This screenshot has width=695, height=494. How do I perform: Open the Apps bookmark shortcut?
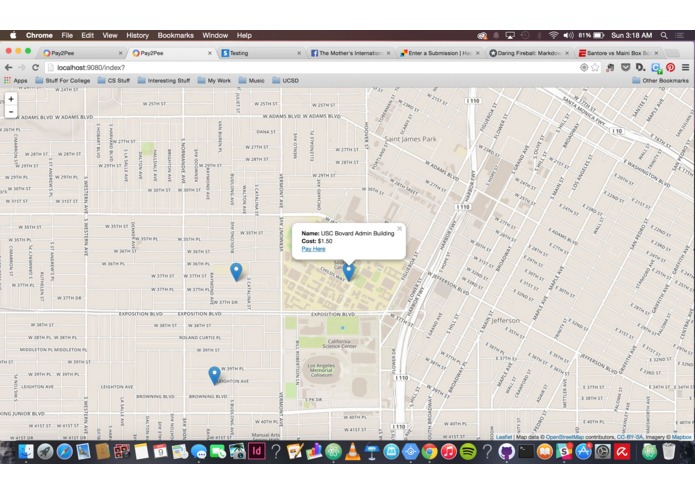point(16,81)
